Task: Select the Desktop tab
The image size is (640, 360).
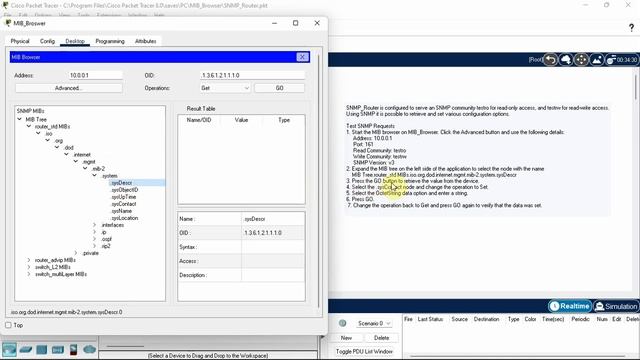Action: coord(75,41)
